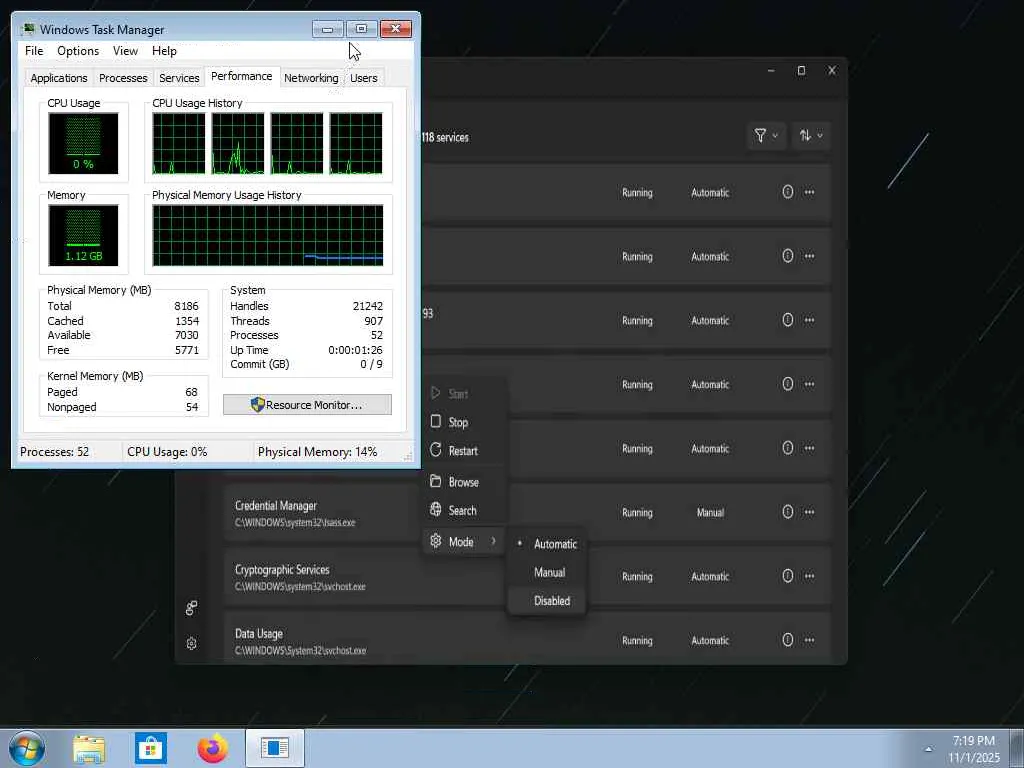Open Resource Monitor

click(308, 405)
